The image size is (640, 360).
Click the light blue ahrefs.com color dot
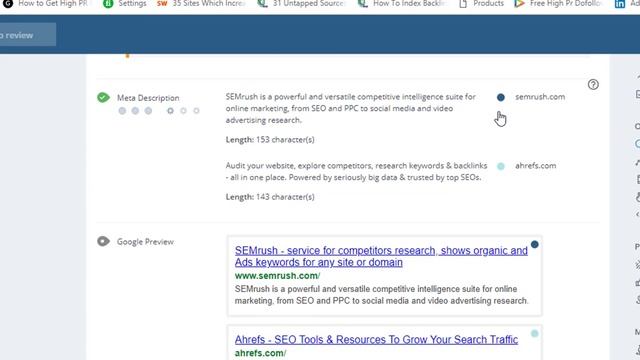click(x=501, y=166)
